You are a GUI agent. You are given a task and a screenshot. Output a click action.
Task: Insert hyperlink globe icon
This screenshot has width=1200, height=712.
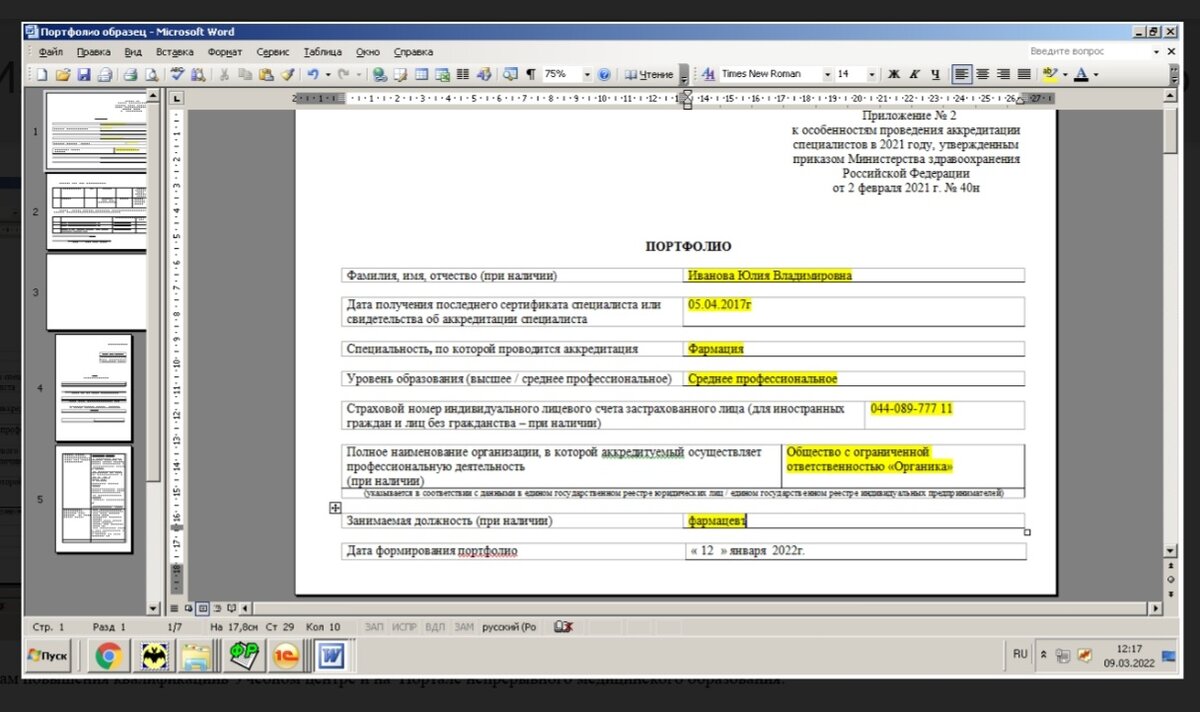[x=380, y=74]
